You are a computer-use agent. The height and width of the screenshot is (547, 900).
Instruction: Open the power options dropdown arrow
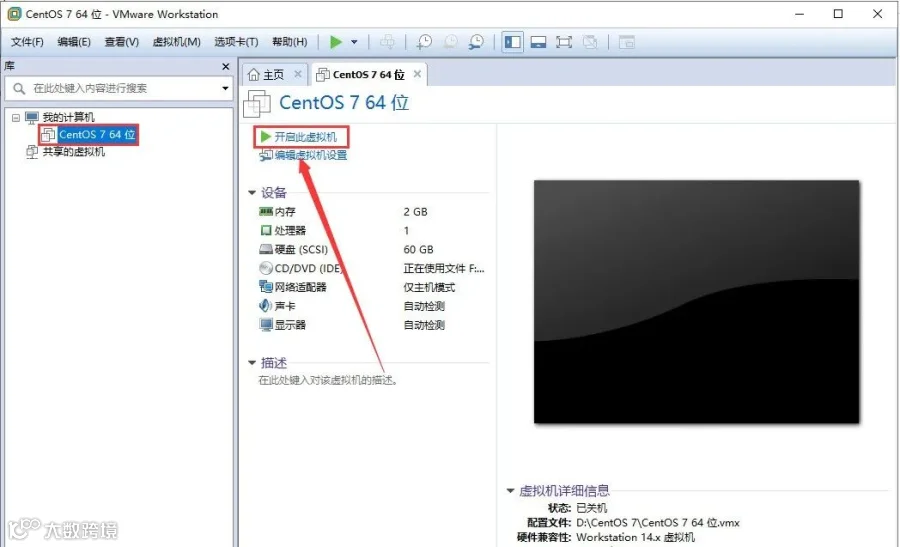(x=354, y=42)
